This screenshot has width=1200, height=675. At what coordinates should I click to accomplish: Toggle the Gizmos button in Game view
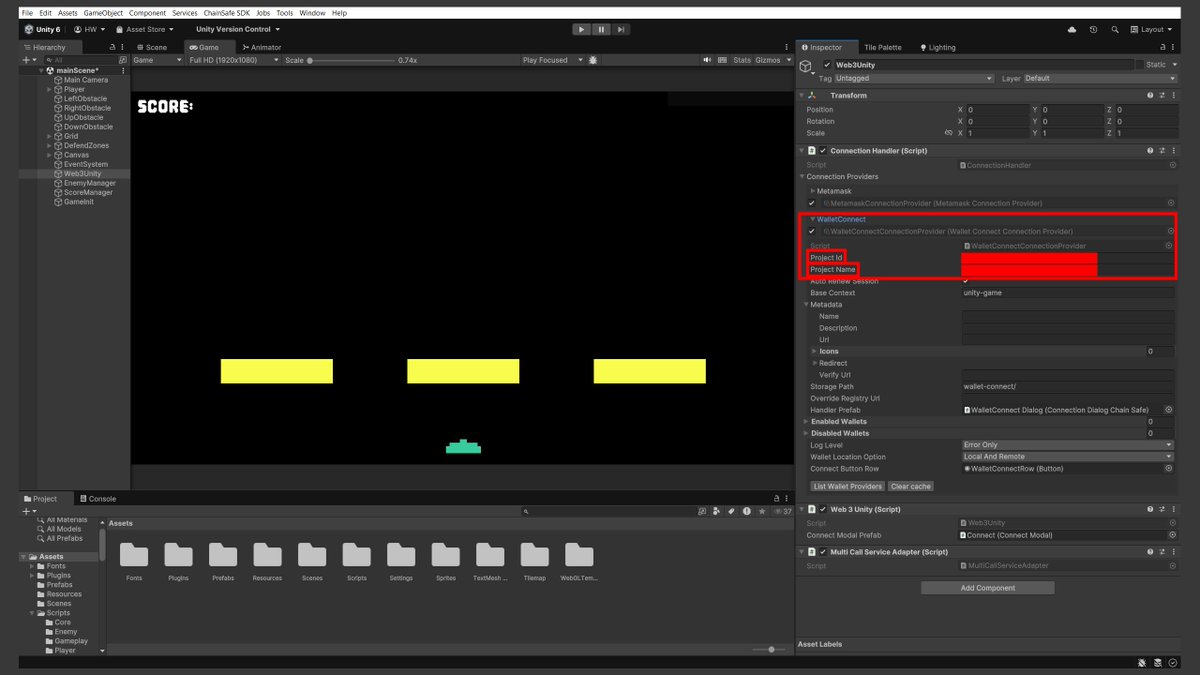pyautogui.click(x=767, y=60)
